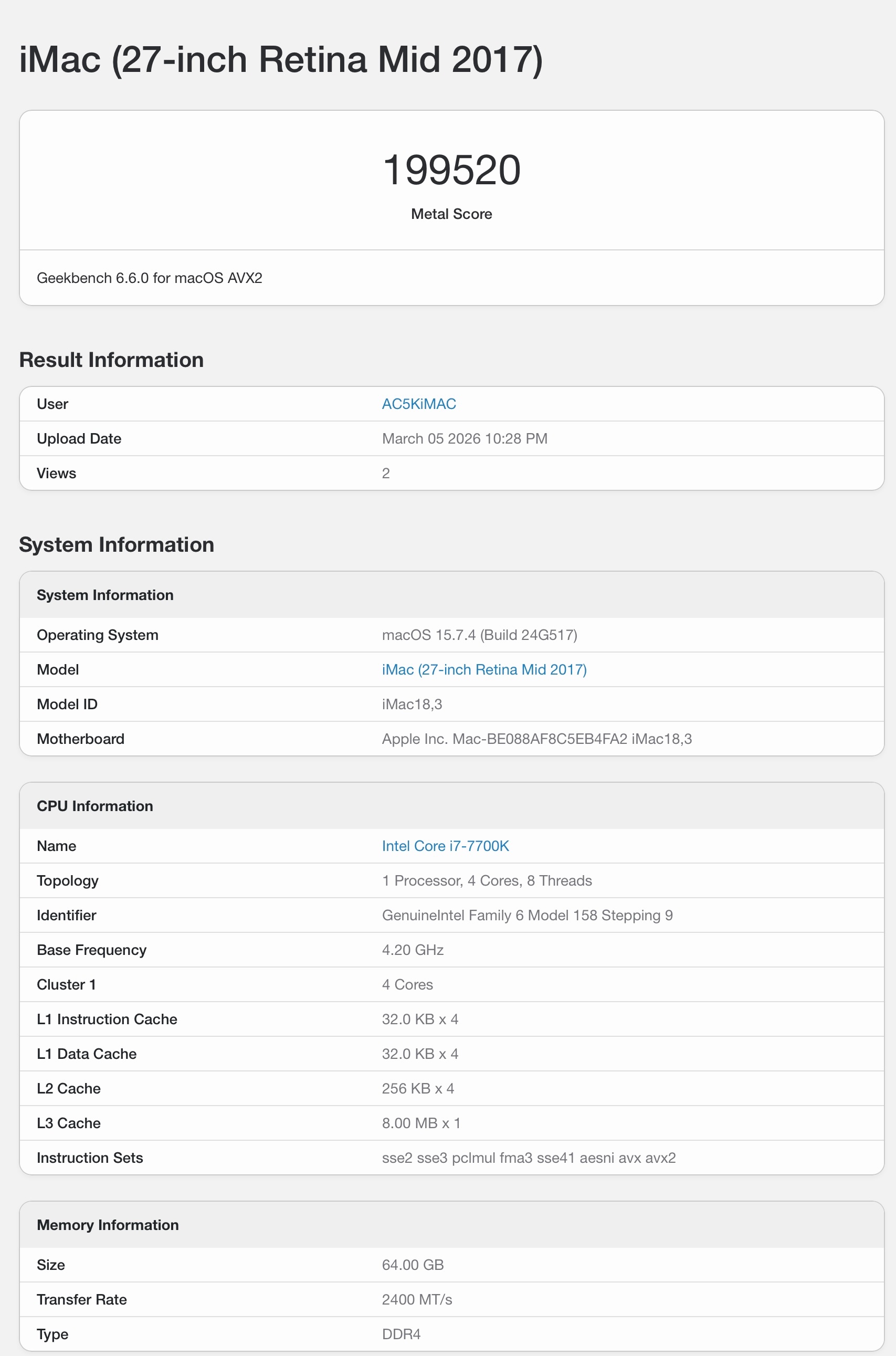Click the "Transfer Rate" row label
This screenshot has width=896, height=1356.
(82, 1299)
